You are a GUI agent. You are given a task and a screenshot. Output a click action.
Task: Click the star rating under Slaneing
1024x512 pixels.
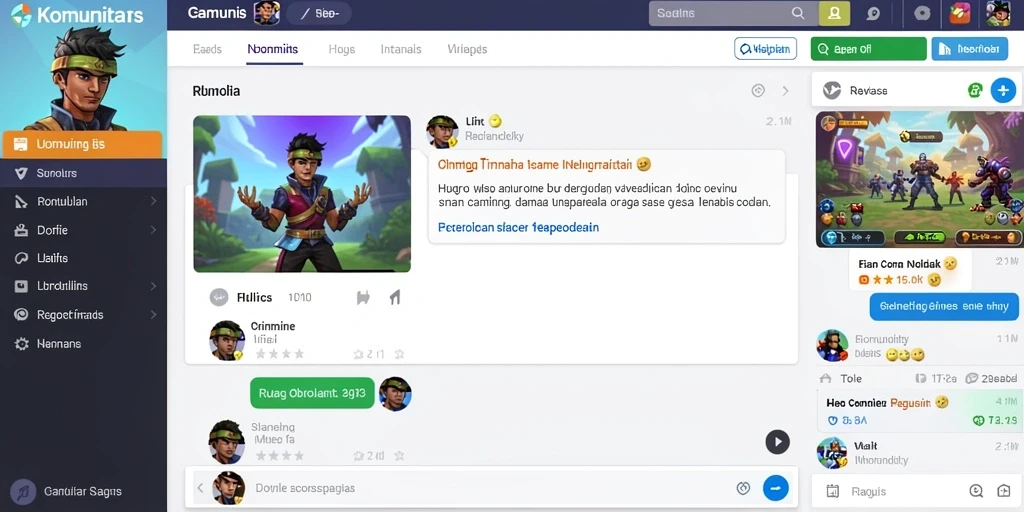point(280,455)
